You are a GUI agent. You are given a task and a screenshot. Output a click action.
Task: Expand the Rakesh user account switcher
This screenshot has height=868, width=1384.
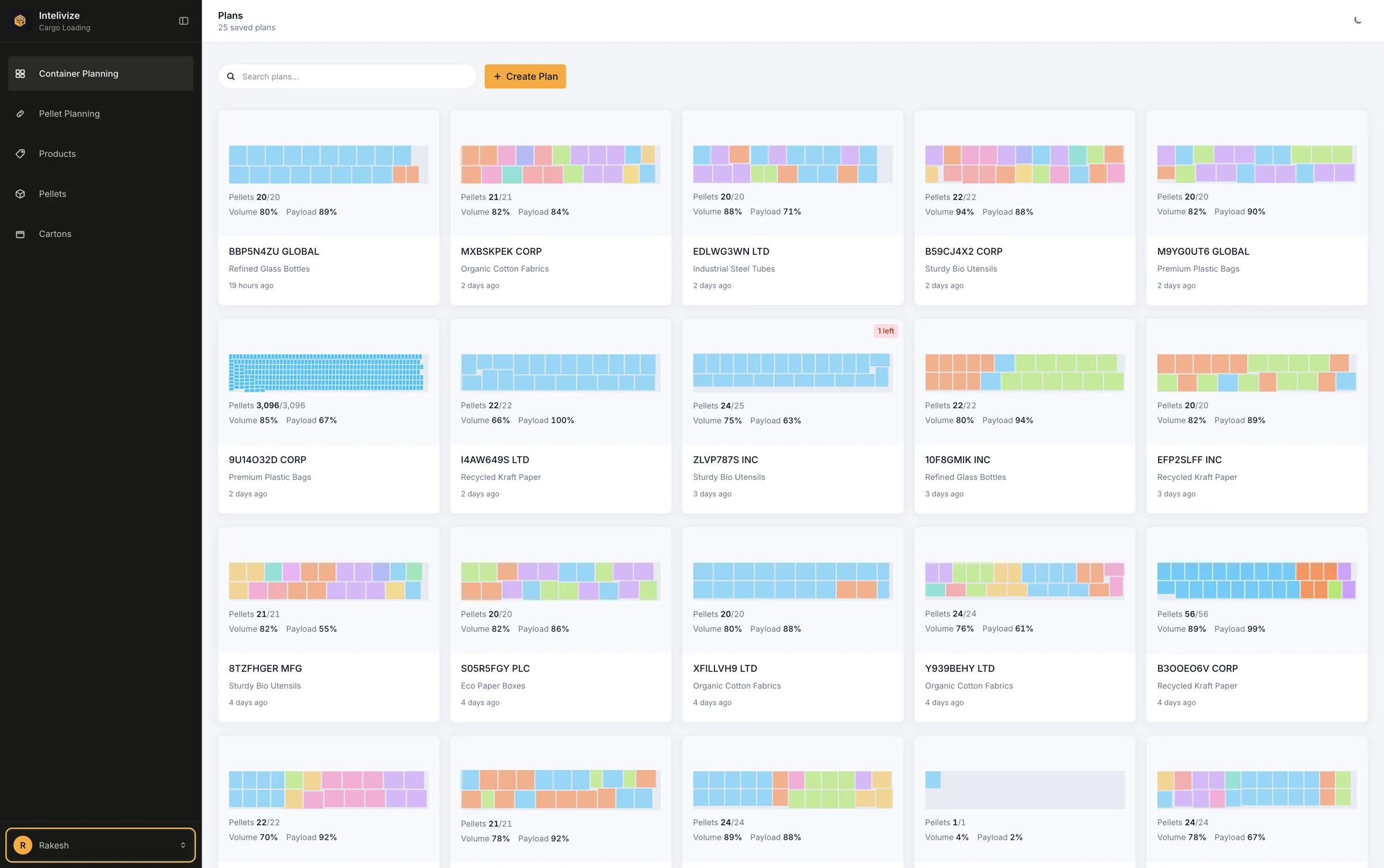[x=100, y=845]
